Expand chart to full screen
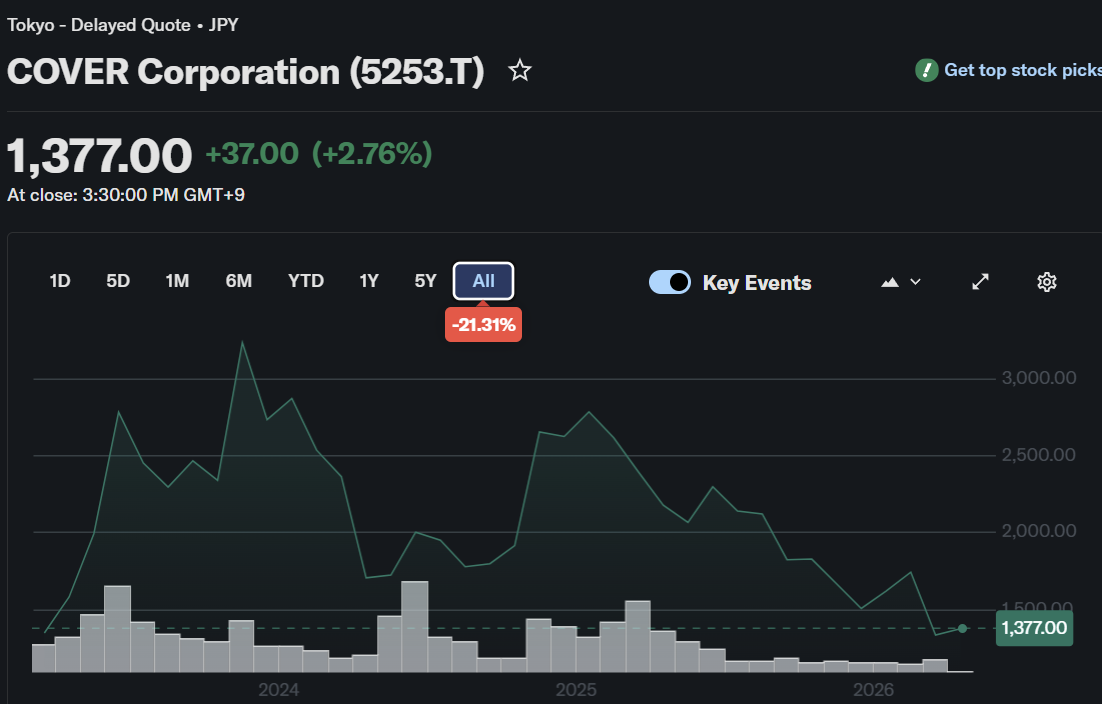This screenshot has height=704, width=1102. (x=980, y=282)
